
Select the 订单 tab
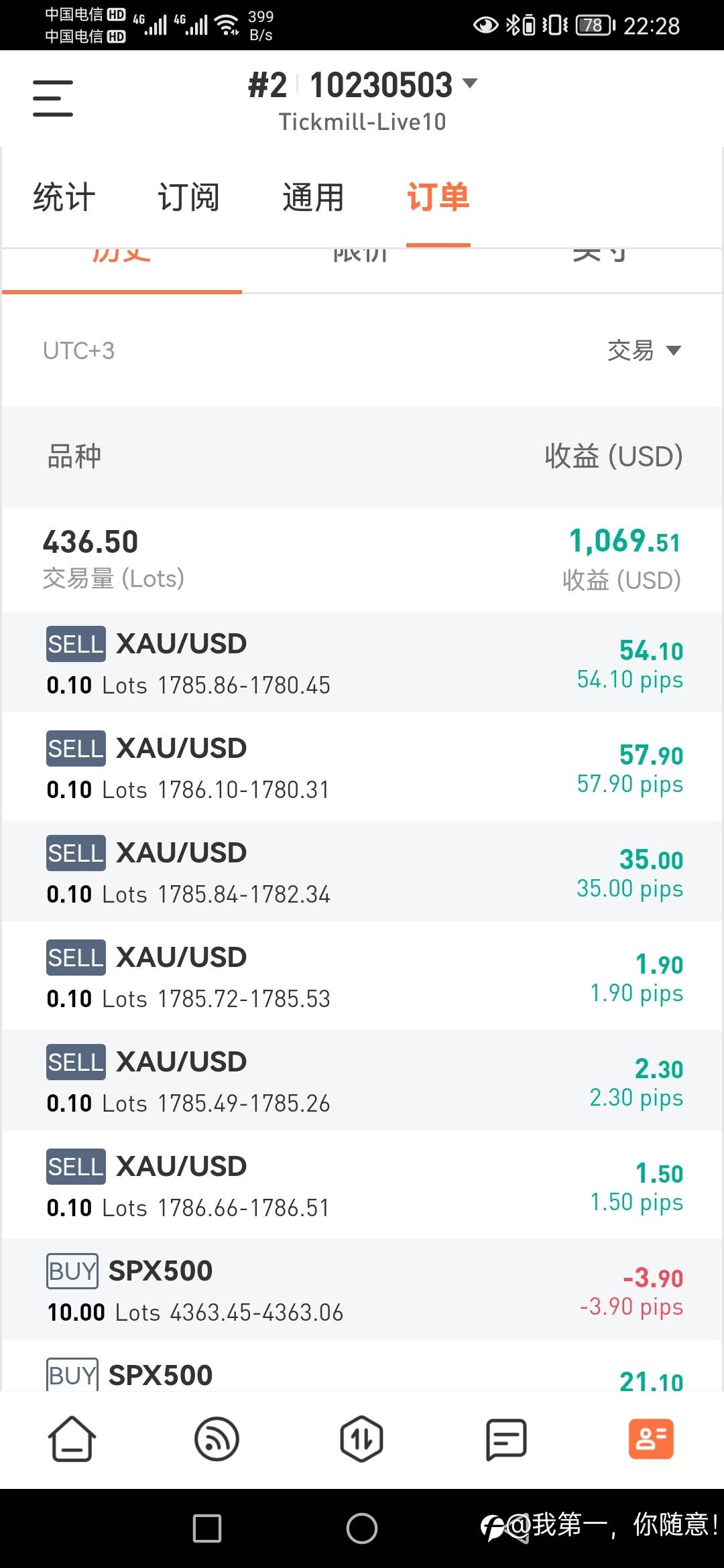pos(438,197)
